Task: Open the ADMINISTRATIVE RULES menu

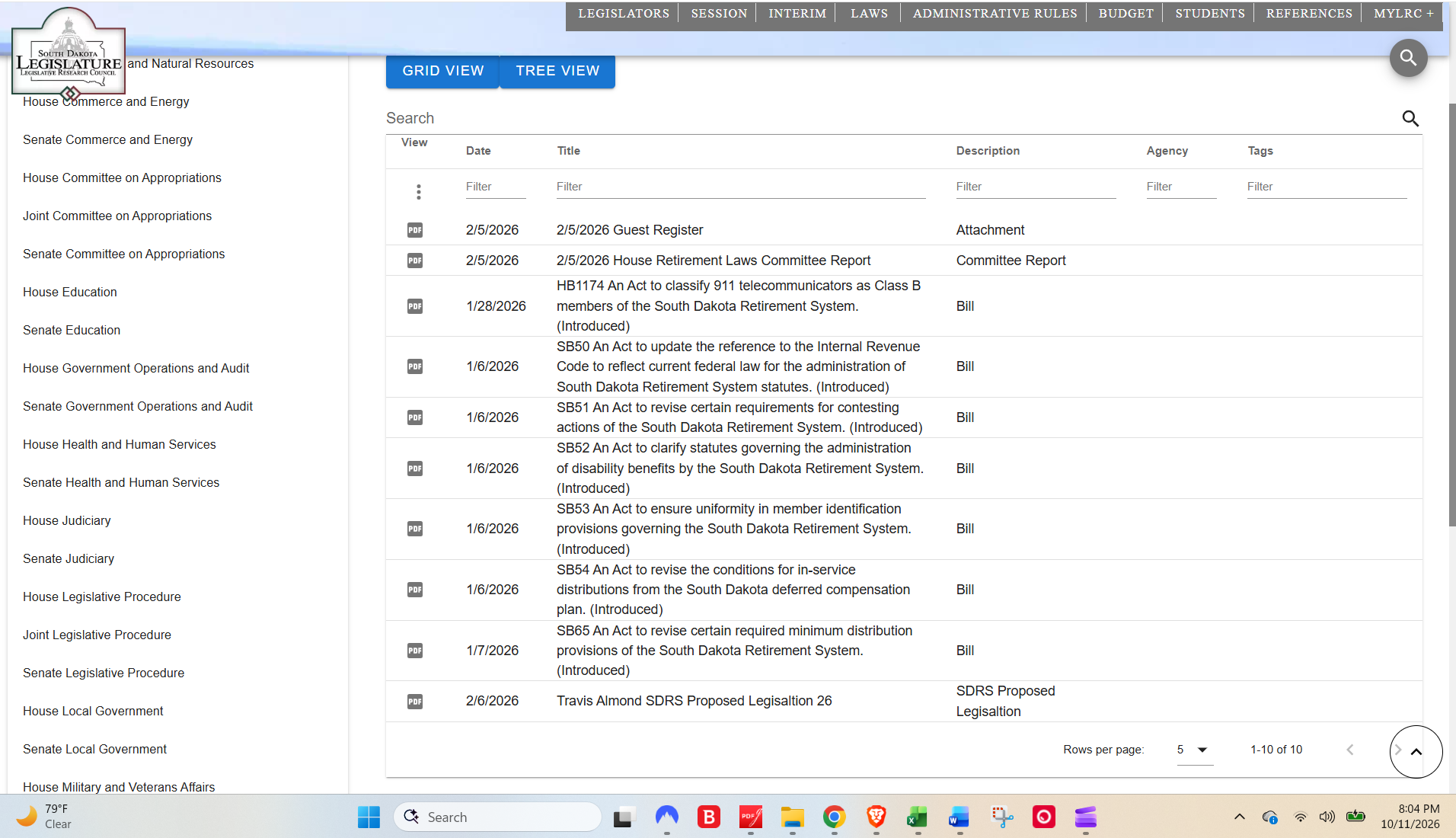Action: click(995, 14)
